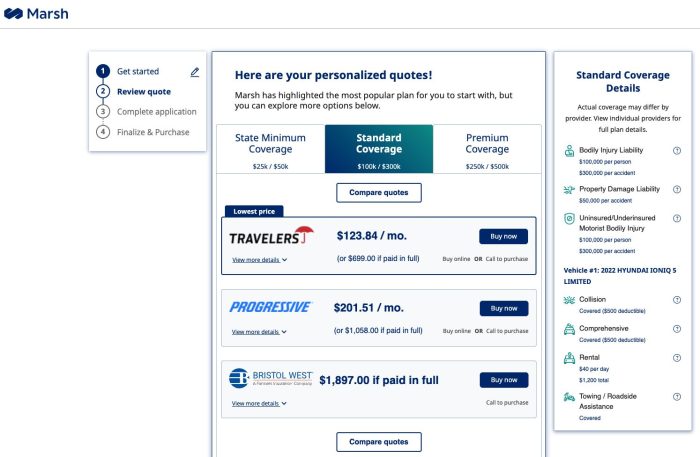Click the top Compare quotes button
700x457 pixels.
(379, 193)
